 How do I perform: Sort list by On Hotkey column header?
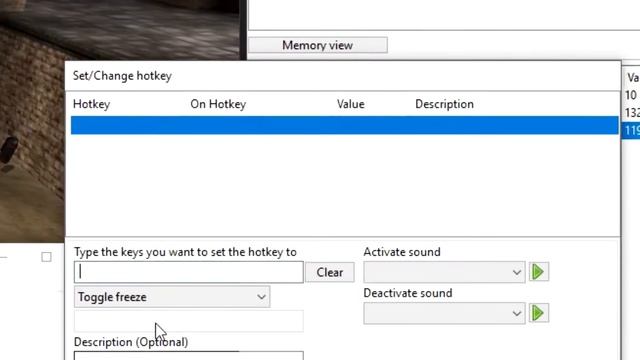coord(218,104)
